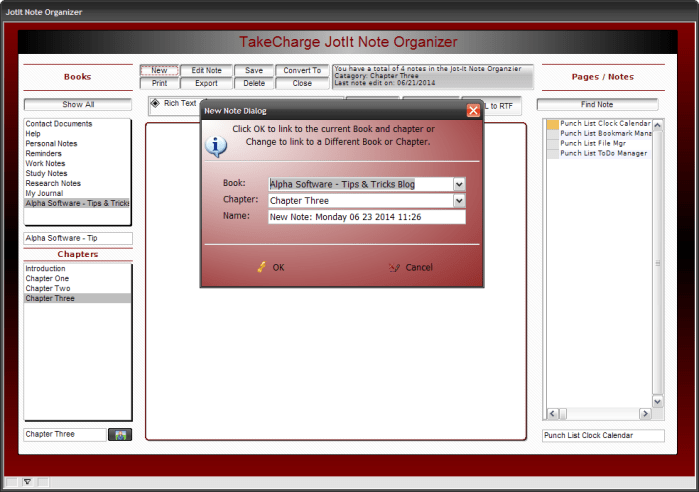Image resolution: width=699 pixels, height=492 pixels.
Task: Click the Books header
Action: point(78,77)
